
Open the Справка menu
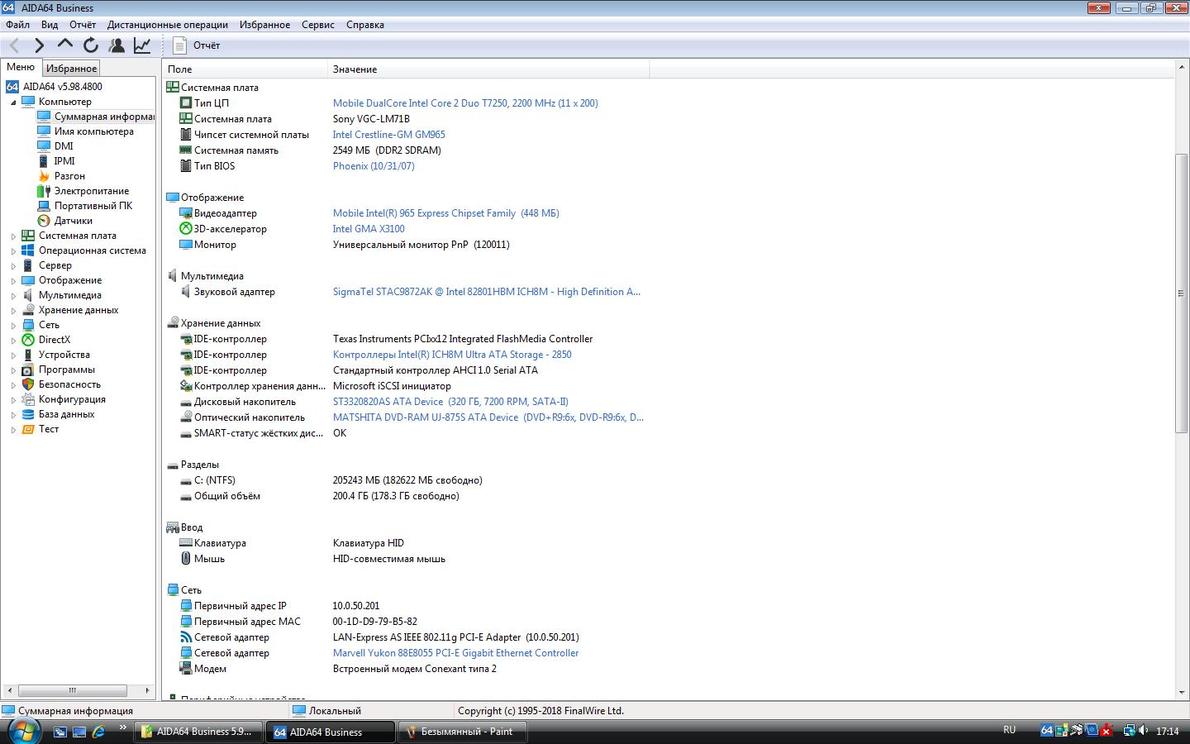[365, 24]
